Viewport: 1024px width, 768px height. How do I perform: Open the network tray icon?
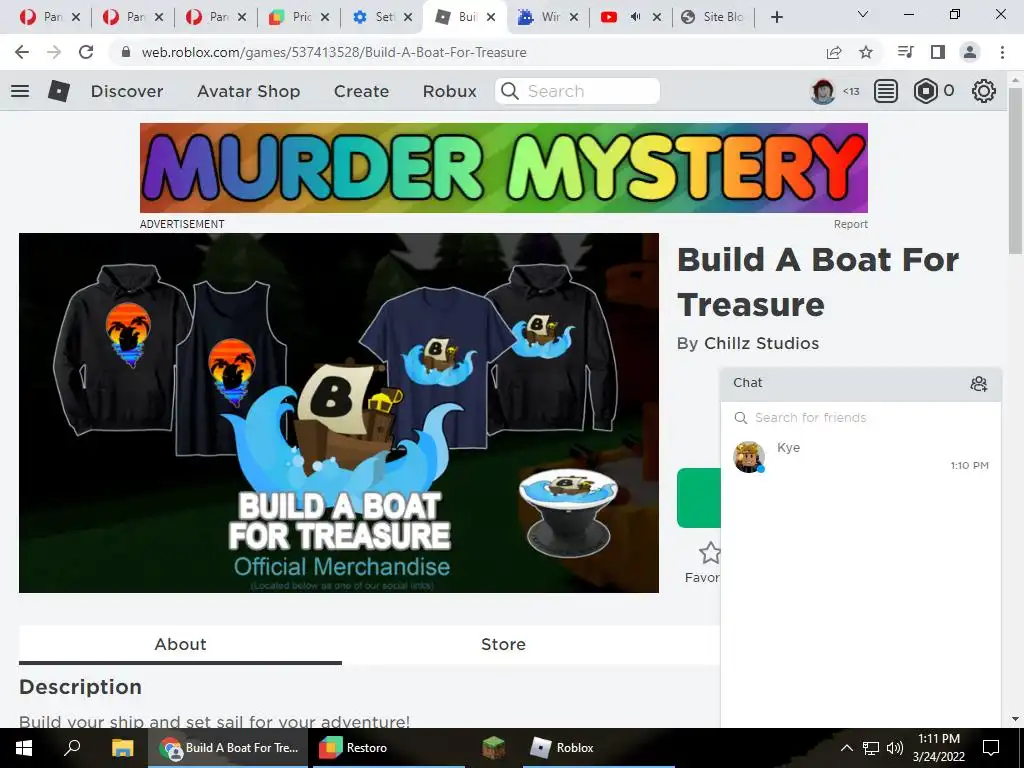pos(871,748)
